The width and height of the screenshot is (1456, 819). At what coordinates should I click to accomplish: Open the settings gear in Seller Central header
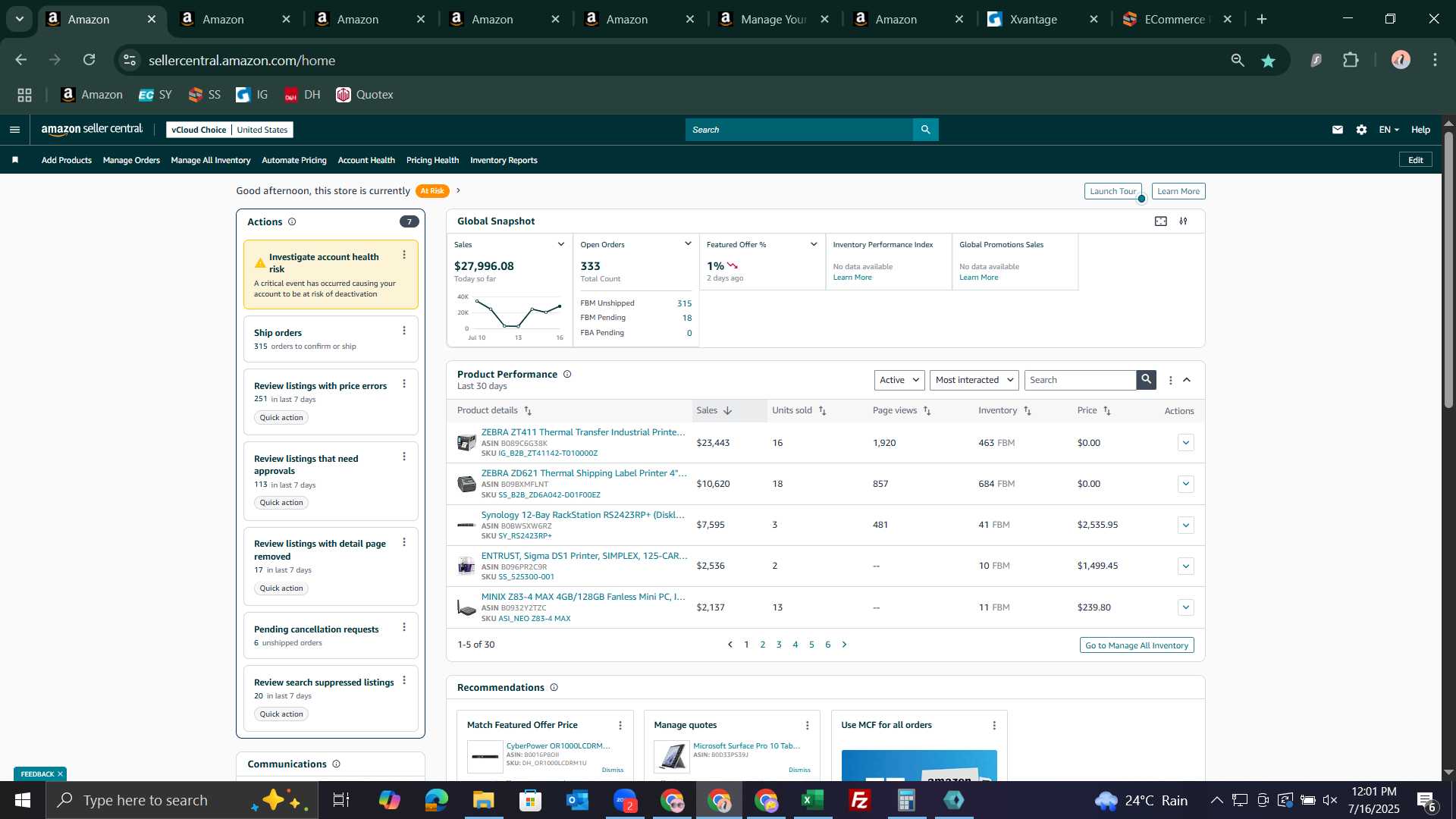pyautogui.click(x=1361, y=130)
